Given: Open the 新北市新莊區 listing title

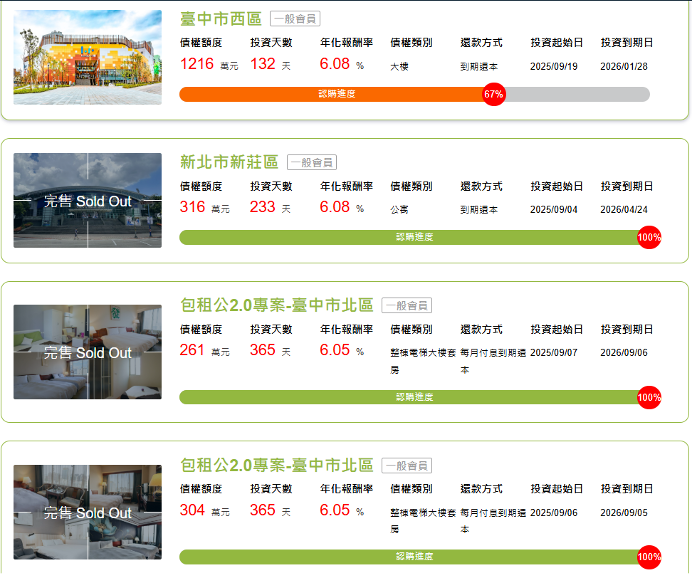Looking at the screenshot, I should click(x=229, y=162).
